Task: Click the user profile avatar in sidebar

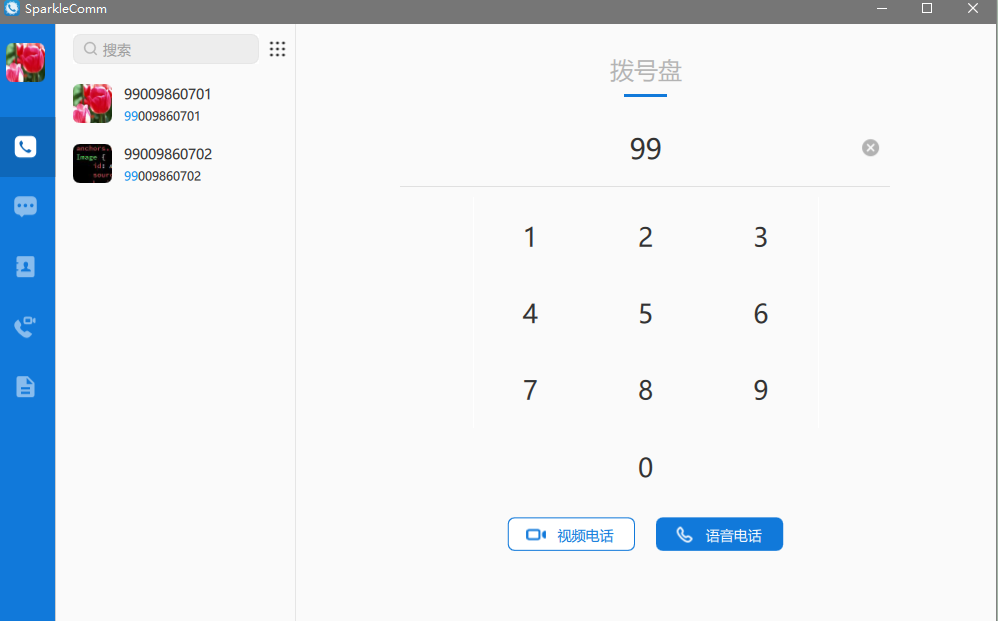Action: [26, 62]
